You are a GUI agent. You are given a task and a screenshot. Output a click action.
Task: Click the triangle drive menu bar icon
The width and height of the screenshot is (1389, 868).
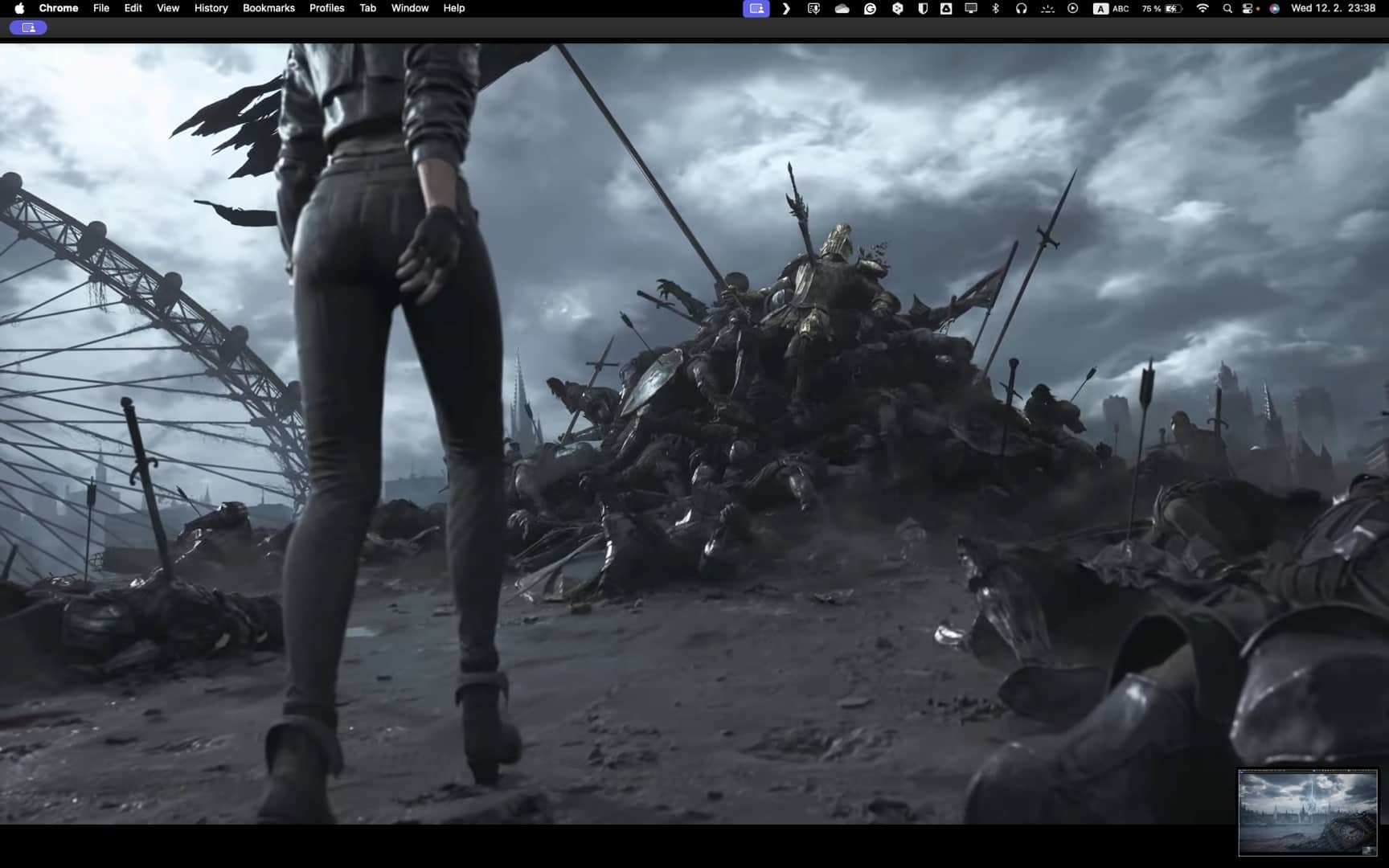[946, 8]
